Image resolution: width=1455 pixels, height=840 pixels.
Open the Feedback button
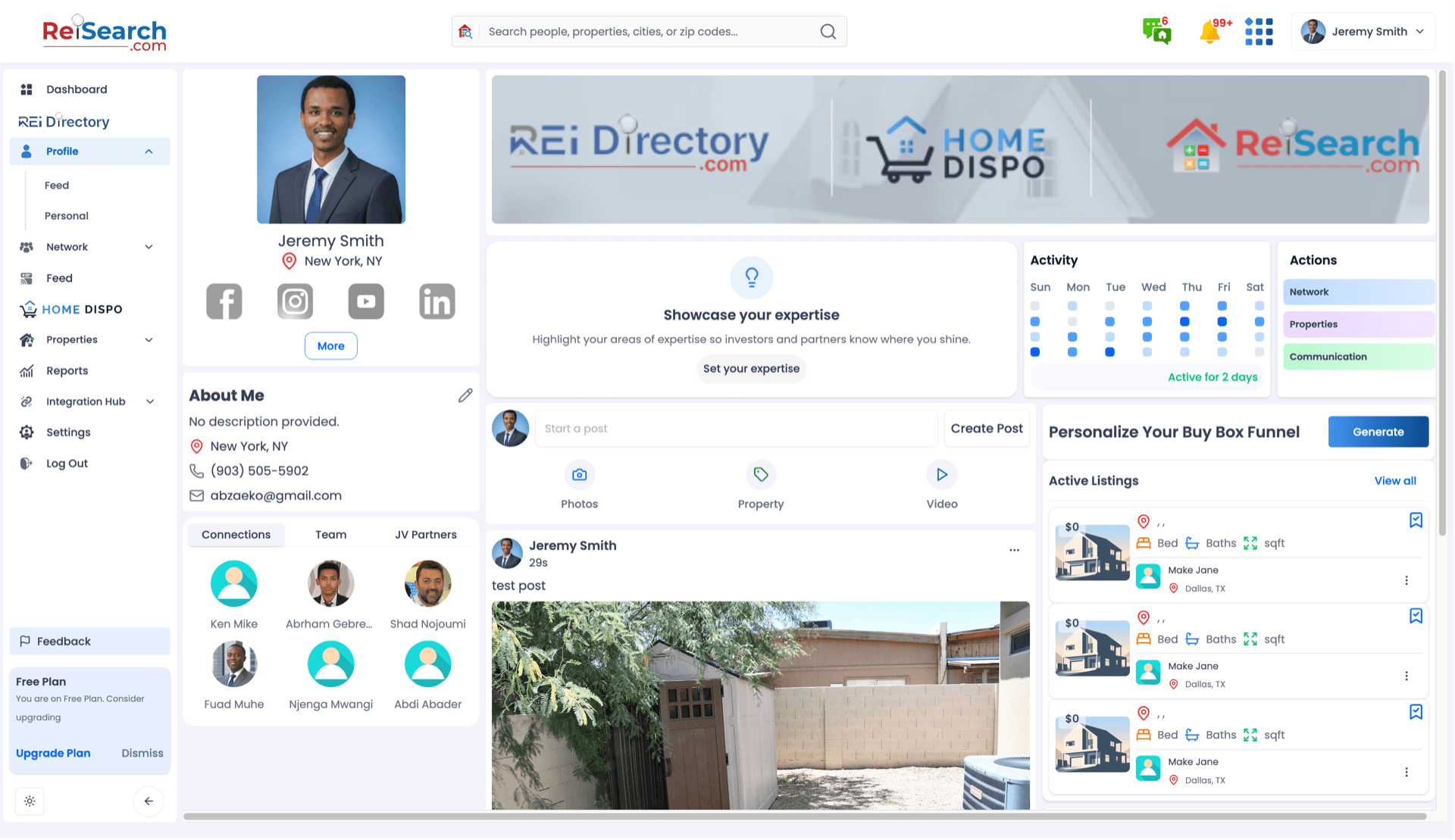tap(89, 642)
